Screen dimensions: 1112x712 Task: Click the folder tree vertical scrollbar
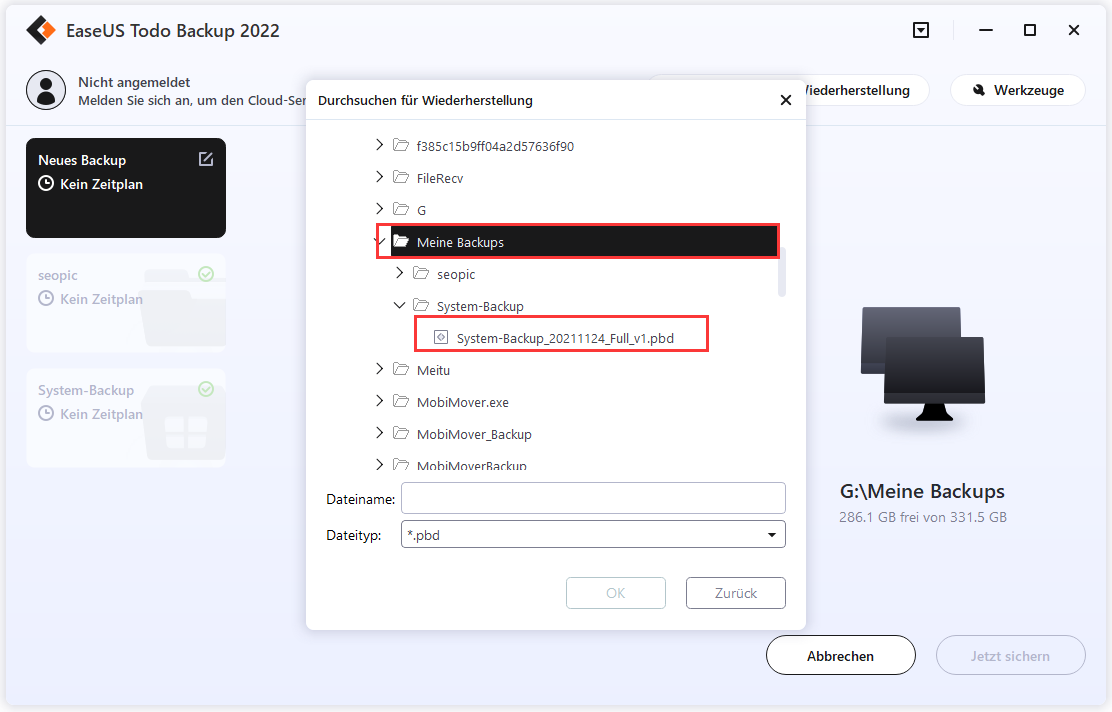pos(782,272)
